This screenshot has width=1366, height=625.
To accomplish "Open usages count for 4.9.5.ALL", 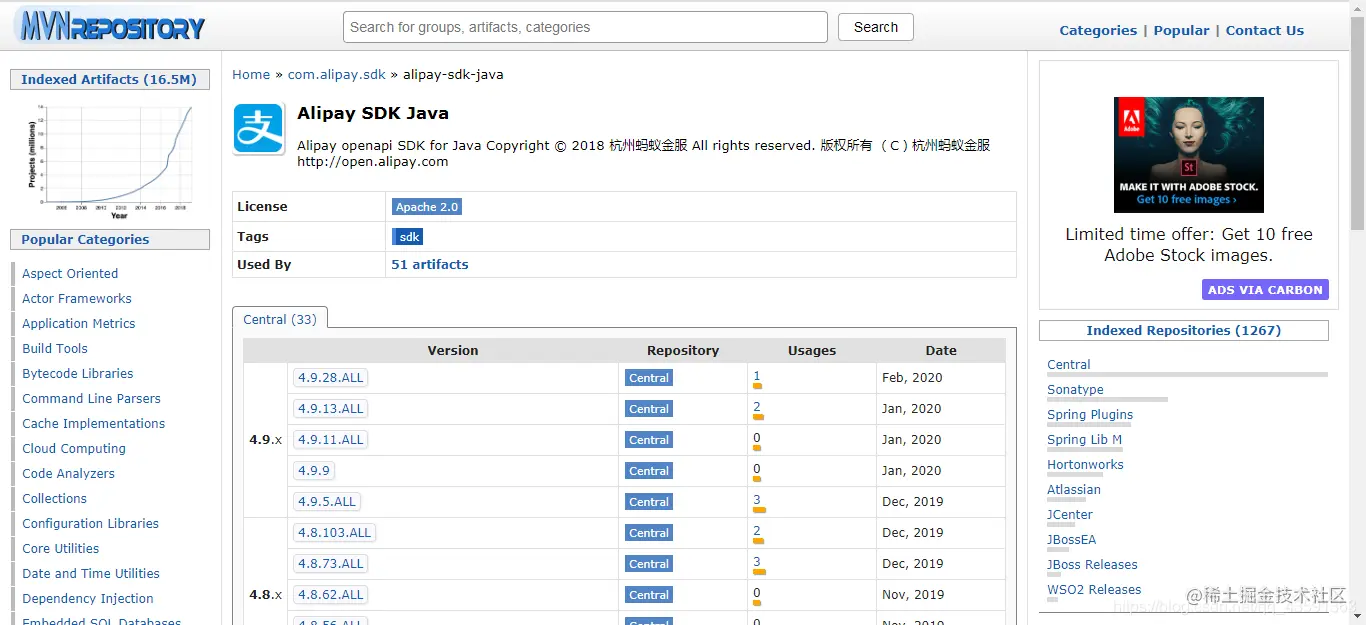I will coord(757,501).
